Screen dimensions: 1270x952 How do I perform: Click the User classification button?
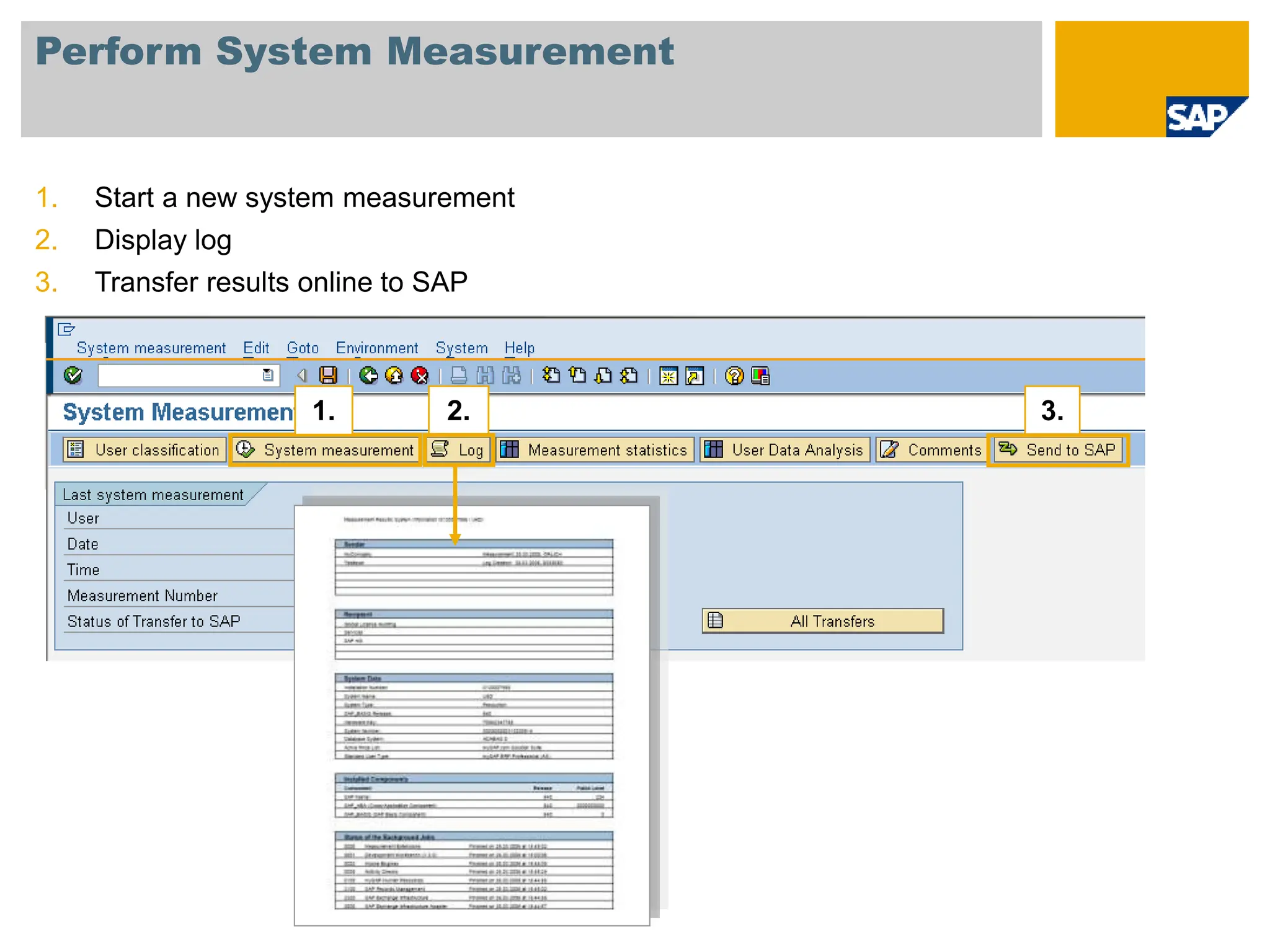pyautogui.click(x=144, y=449)
